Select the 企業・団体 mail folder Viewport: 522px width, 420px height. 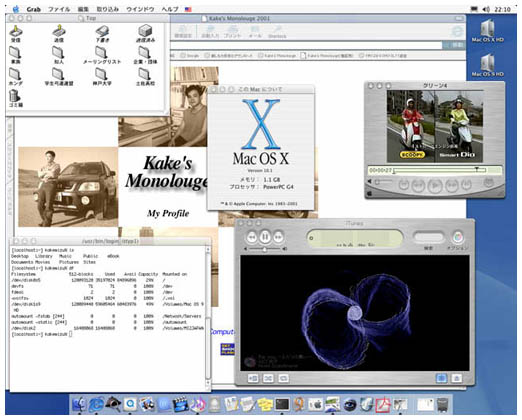click(145, 54)
